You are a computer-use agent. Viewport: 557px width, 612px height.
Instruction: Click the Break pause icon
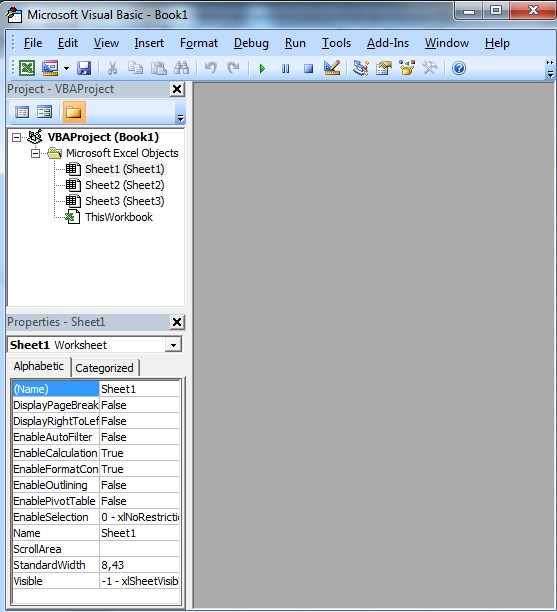[286, 69]
